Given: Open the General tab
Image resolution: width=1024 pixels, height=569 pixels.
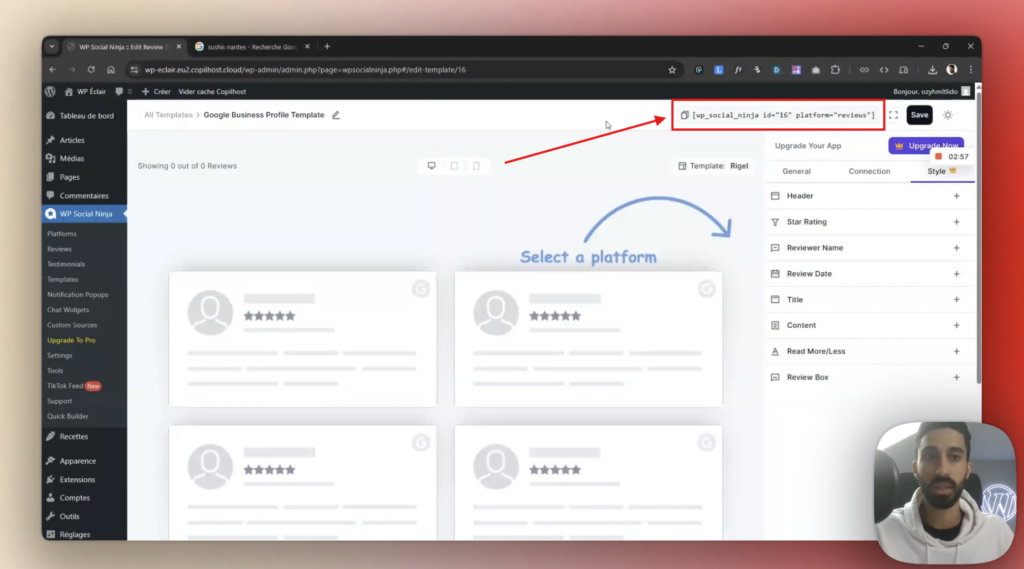Looking at the screenshot, I should [796, 171].
